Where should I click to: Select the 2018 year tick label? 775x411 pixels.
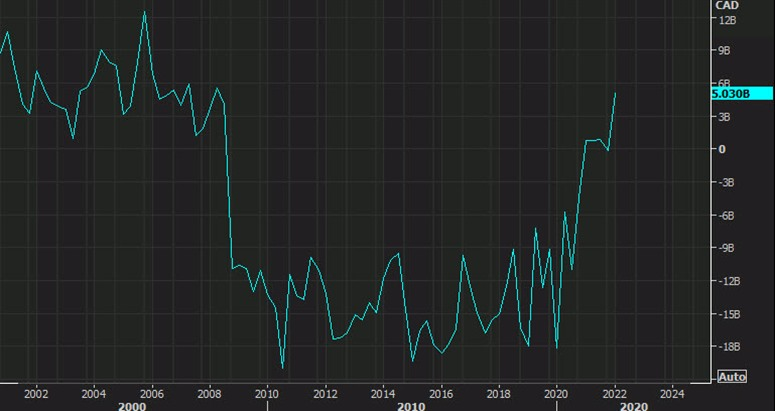(x=499, y=394)
